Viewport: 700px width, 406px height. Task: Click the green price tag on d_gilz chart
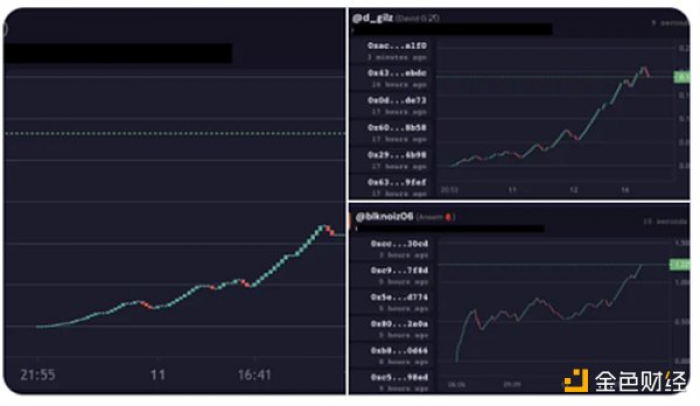tap(681, 77)
